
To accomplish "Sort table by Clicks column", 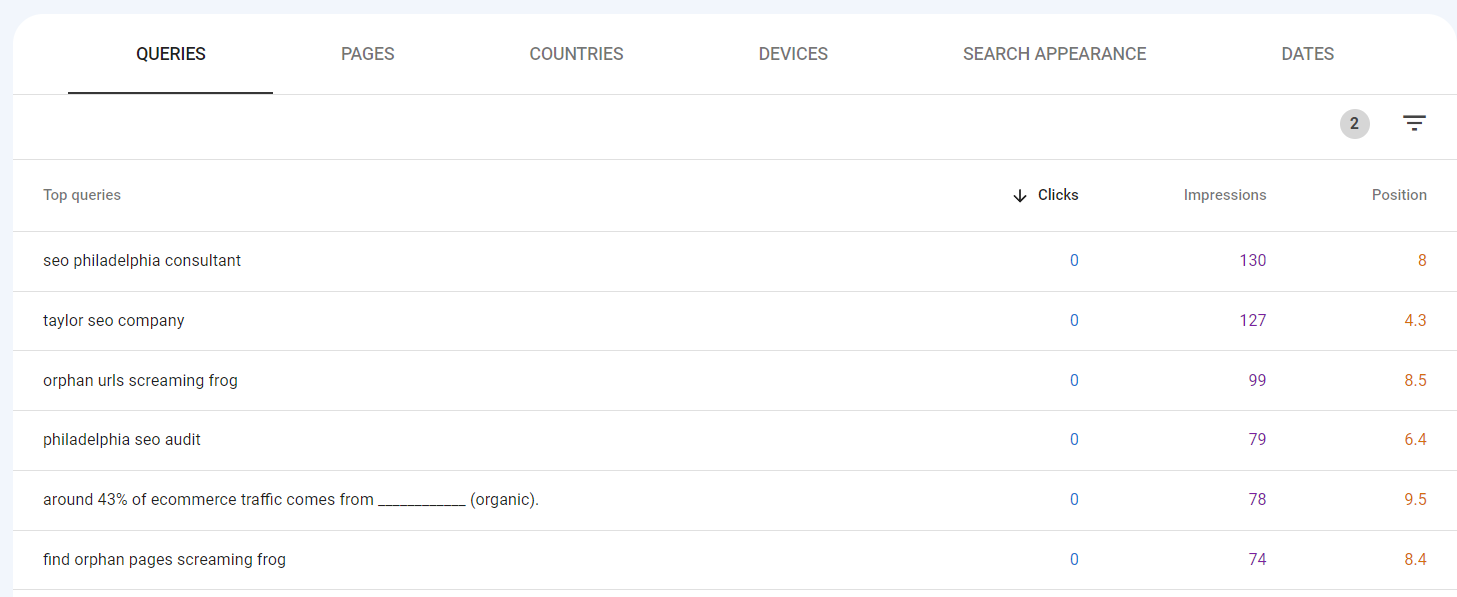I will 1058,195.
